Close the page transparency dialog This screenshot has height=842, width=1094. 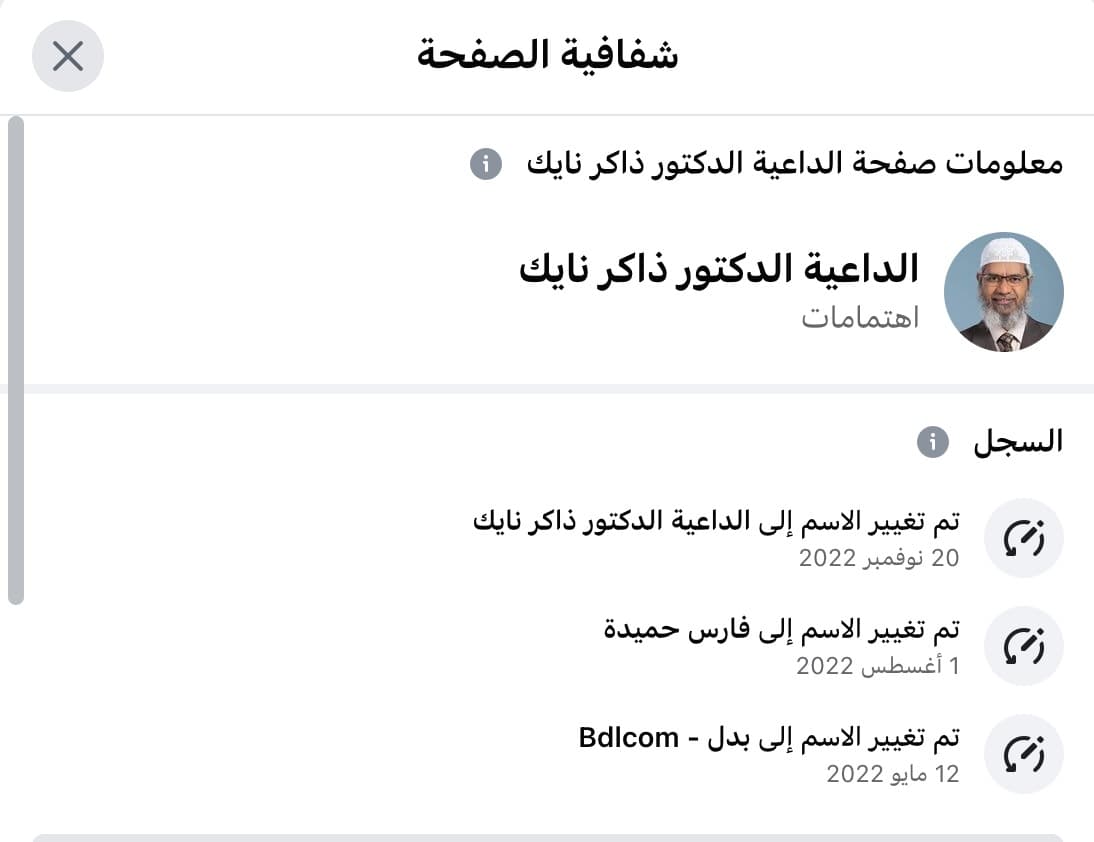pyautogui.click(x=68, y=56)
